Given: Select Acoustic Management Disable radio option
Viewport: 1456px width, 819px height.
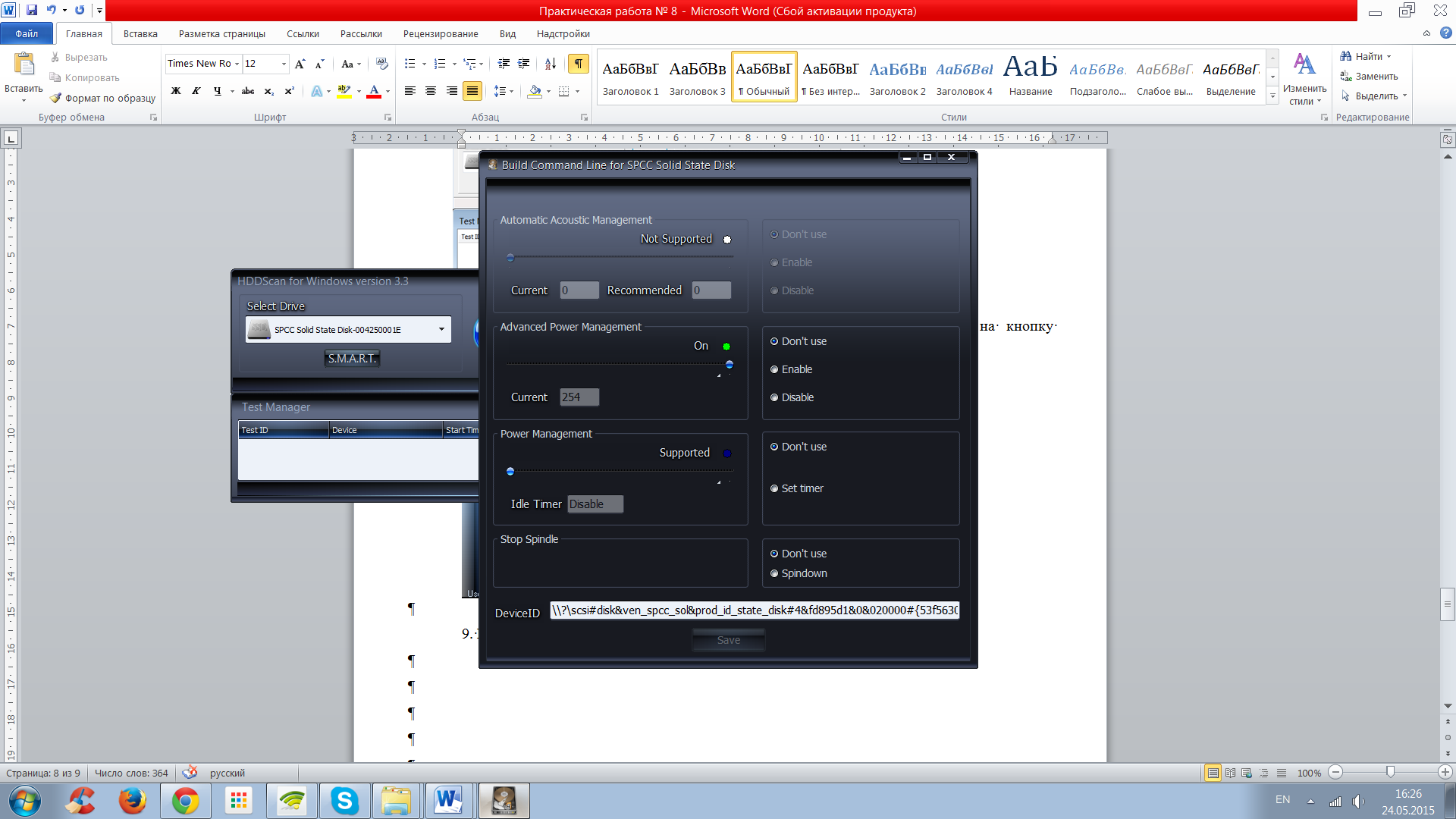Looking at the screenshot, I should (792, 290).
